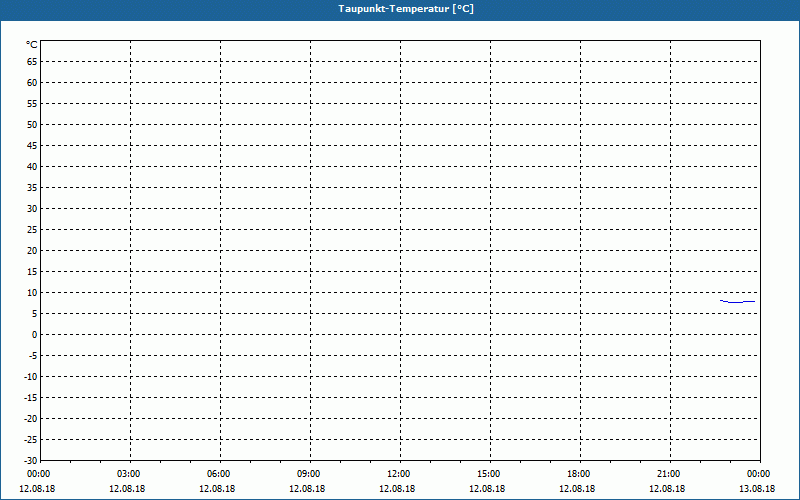
Task: Select the 13.08.18 date label
Action: coord(757,489)
